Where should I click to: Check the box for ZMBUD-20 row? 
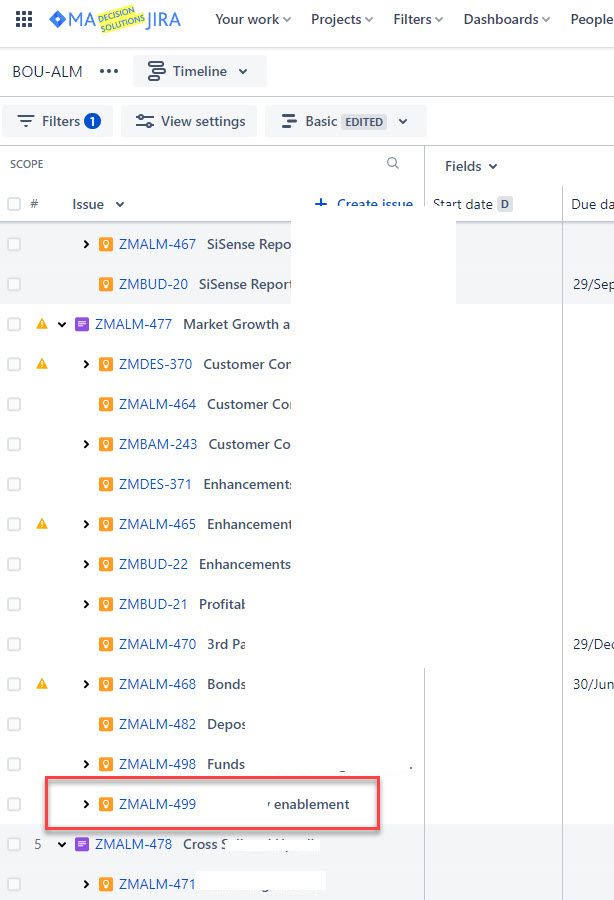pos(14,284)
